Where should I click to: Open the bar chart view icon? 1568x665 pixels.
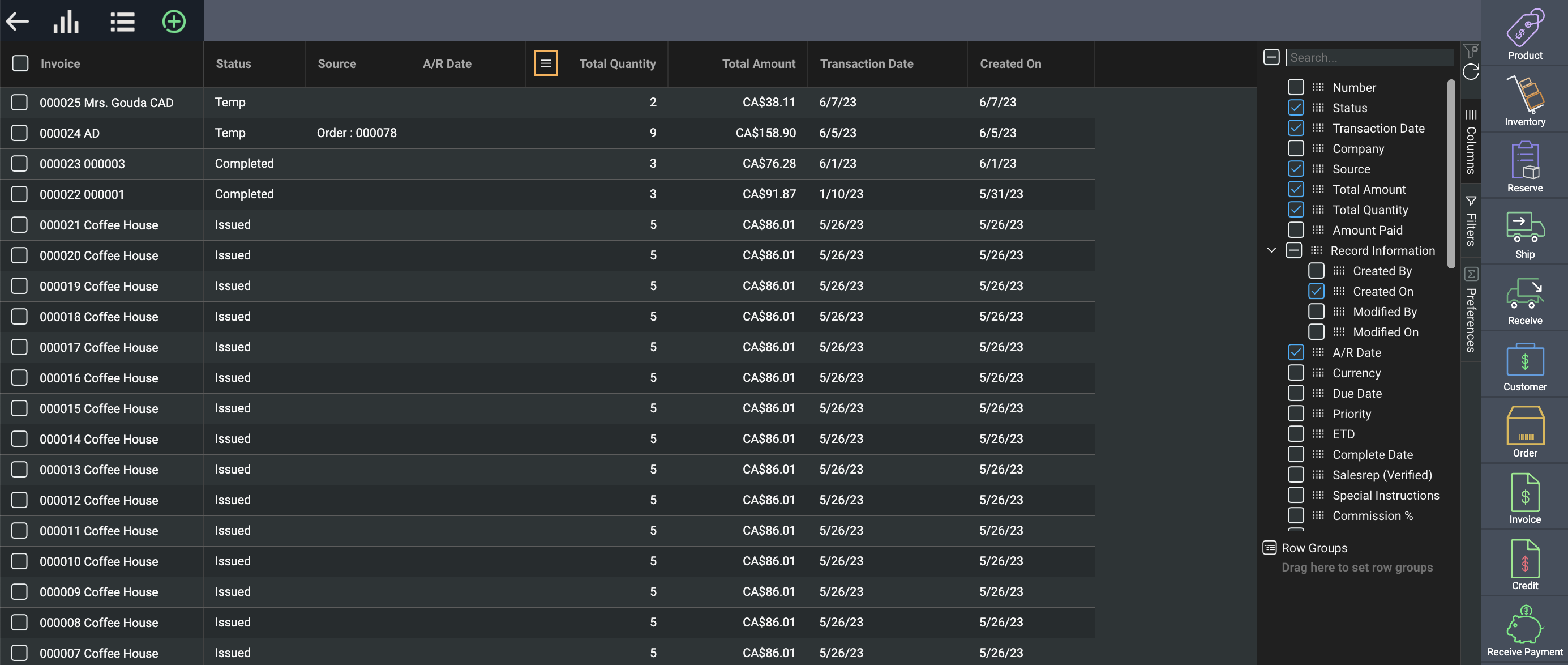pos(66,22)
